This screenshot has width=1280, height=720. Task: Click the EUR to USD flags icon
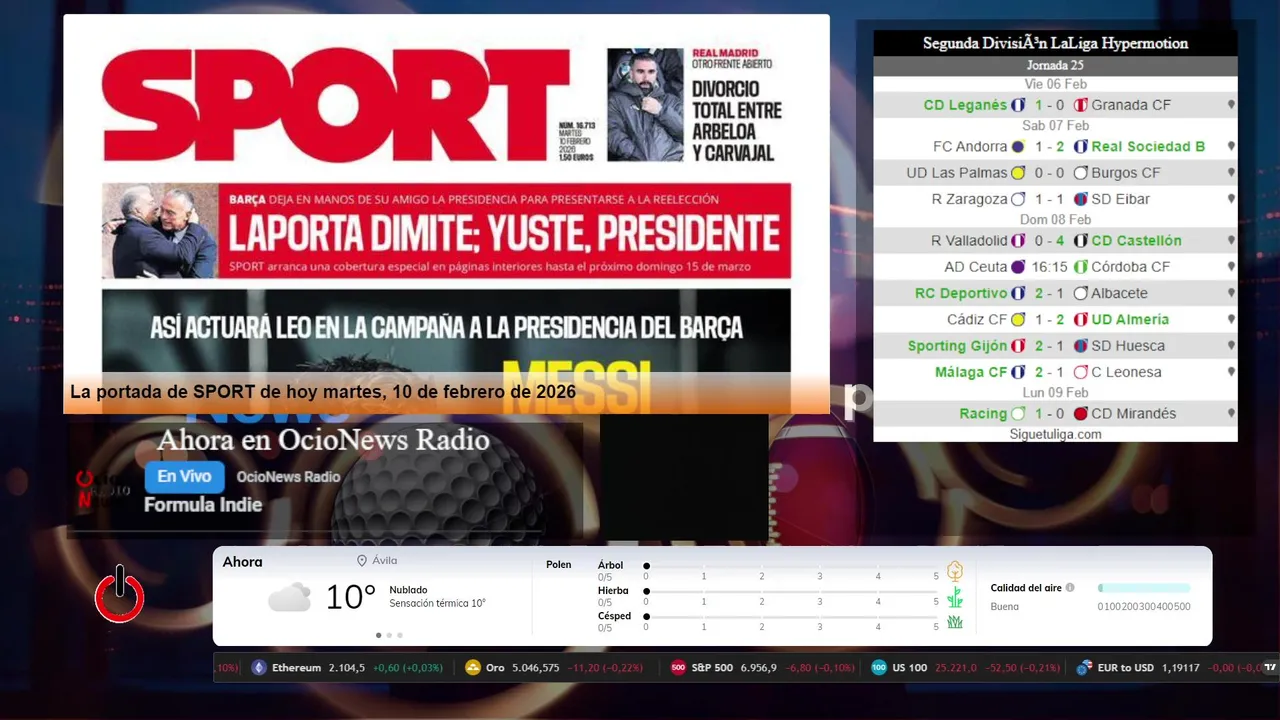point(1084,668)
